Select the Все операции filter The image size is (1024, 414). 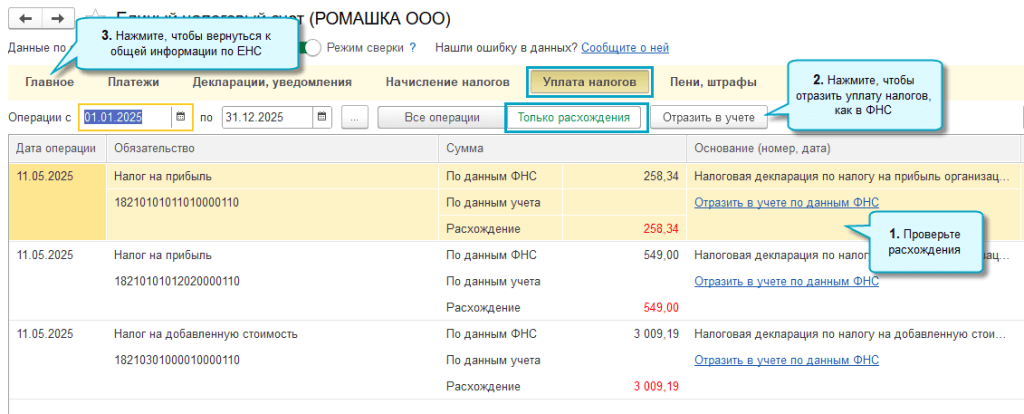[441, 117]
